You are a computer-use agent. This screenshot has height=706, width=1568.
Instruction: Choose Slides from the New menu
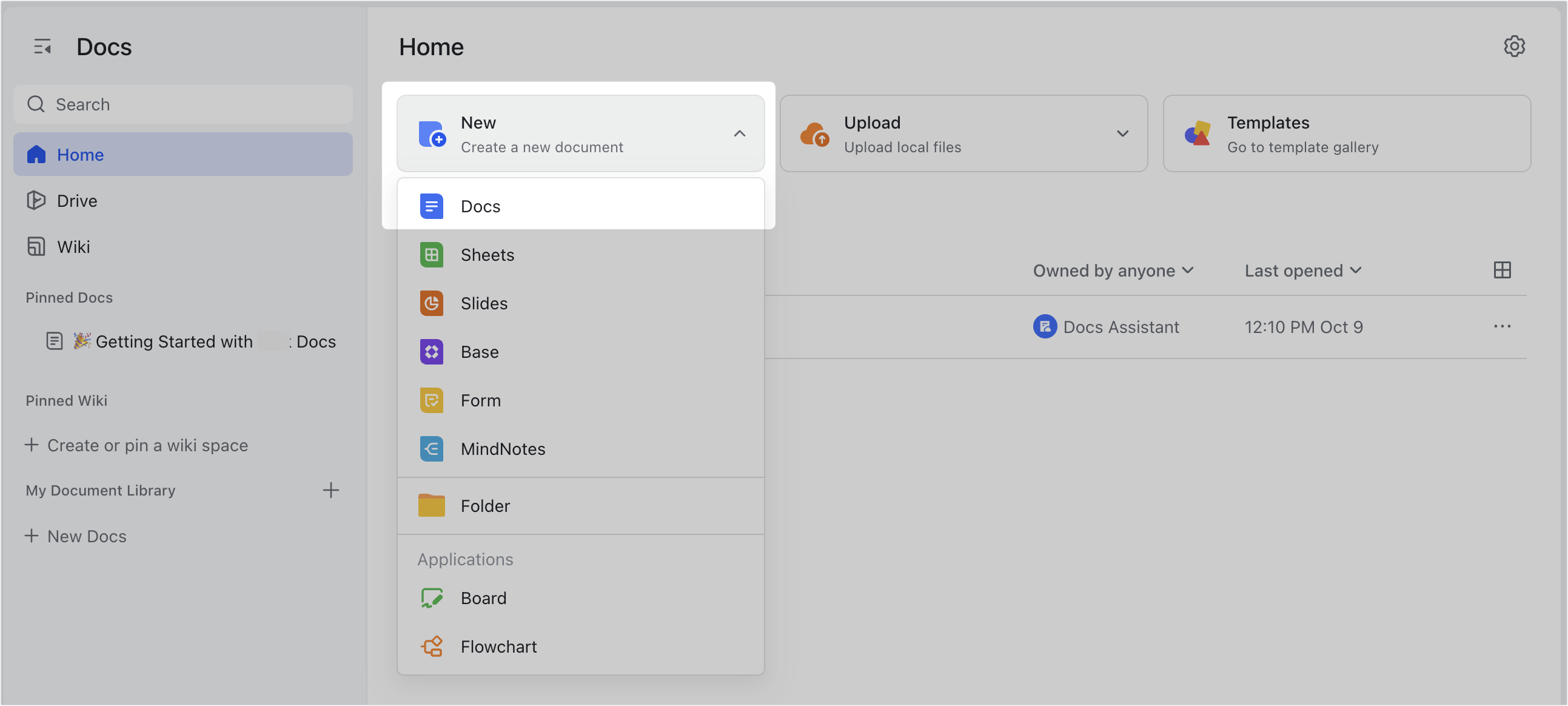coord(581,303)
